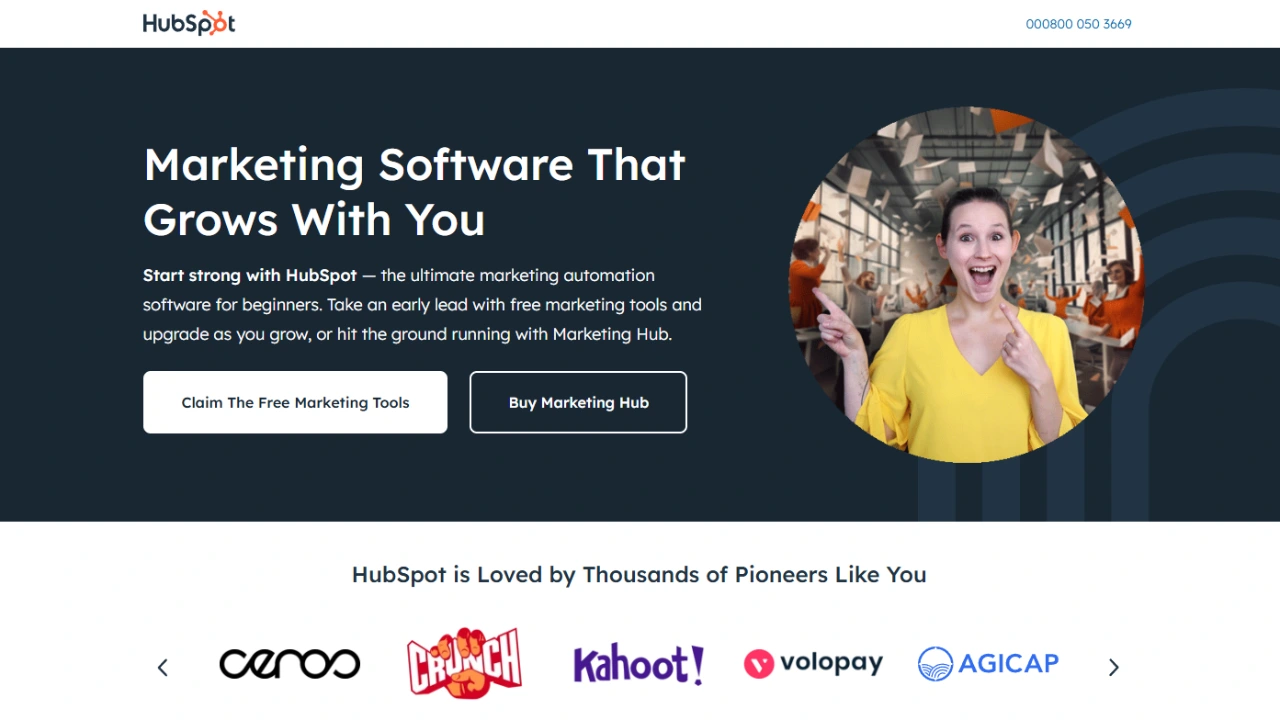Select the blue Agicap wave emblem

936,664
